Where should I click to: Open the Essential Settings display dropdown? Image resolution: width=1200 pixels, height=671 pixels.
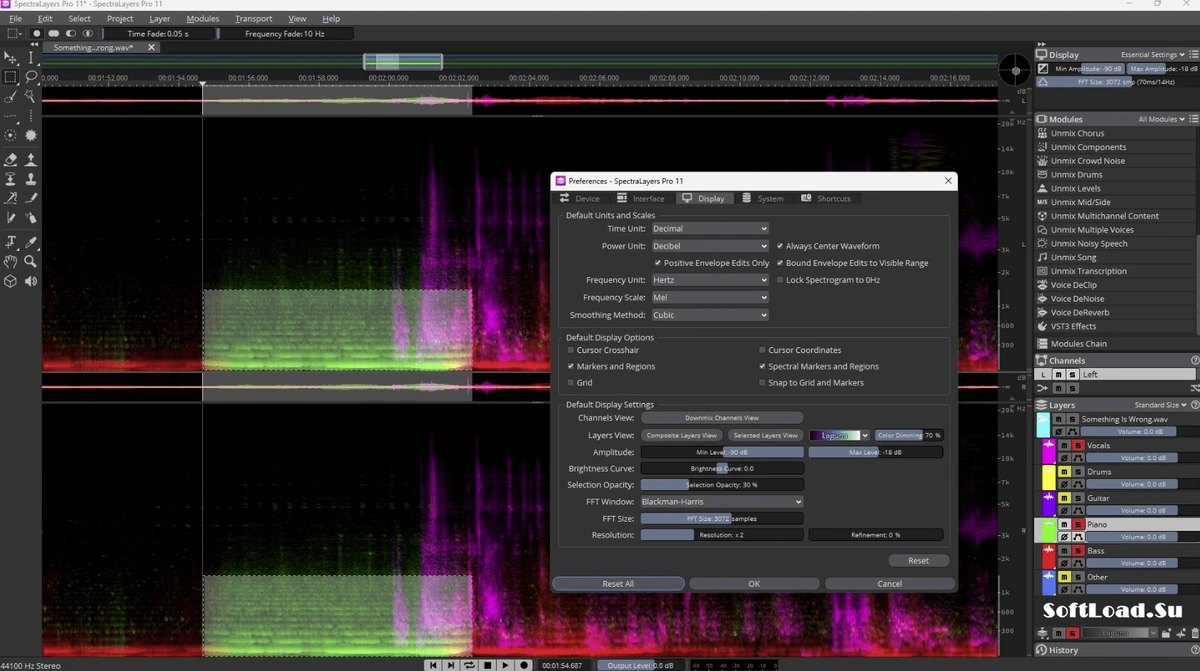1153,55
